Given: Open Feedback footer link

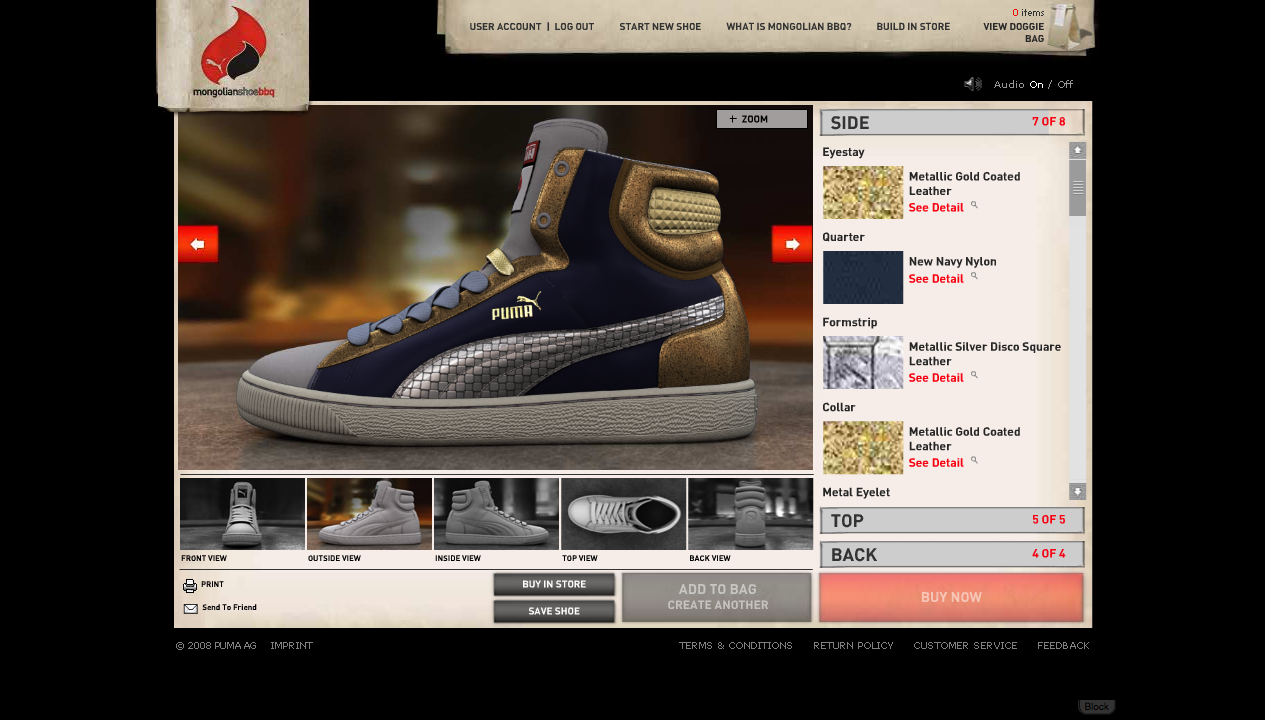Looking at the screenshot, I should coord(1063,646).
